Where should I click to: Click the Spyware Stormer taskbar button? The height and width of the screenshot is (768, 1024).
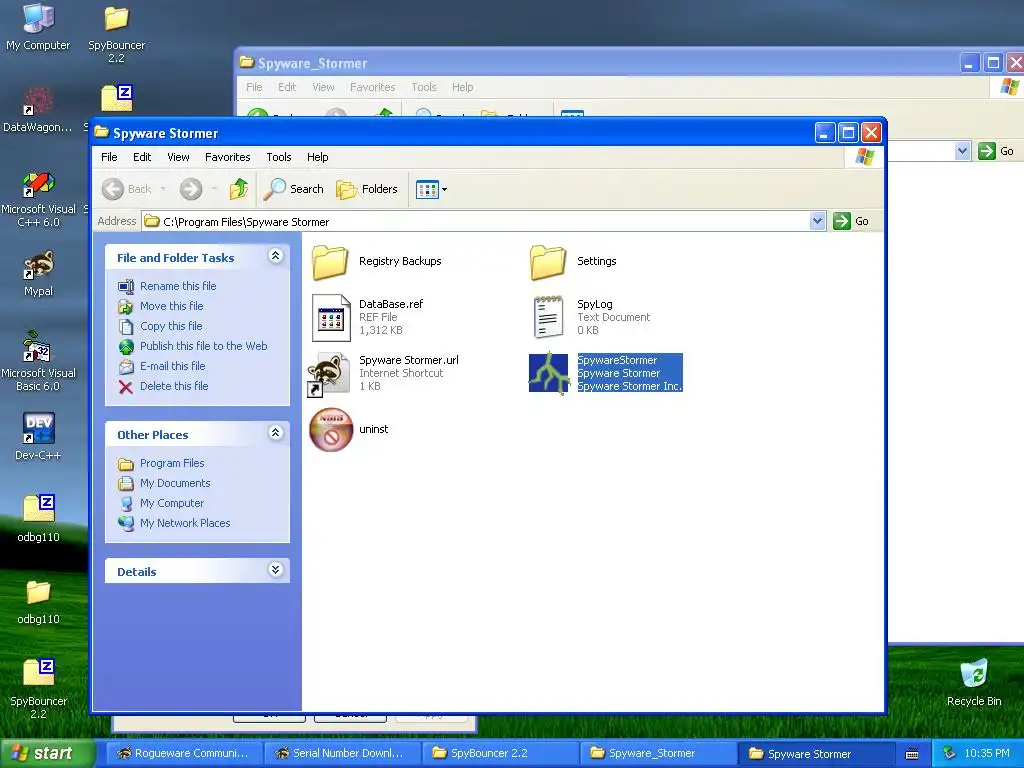(815, 754)
